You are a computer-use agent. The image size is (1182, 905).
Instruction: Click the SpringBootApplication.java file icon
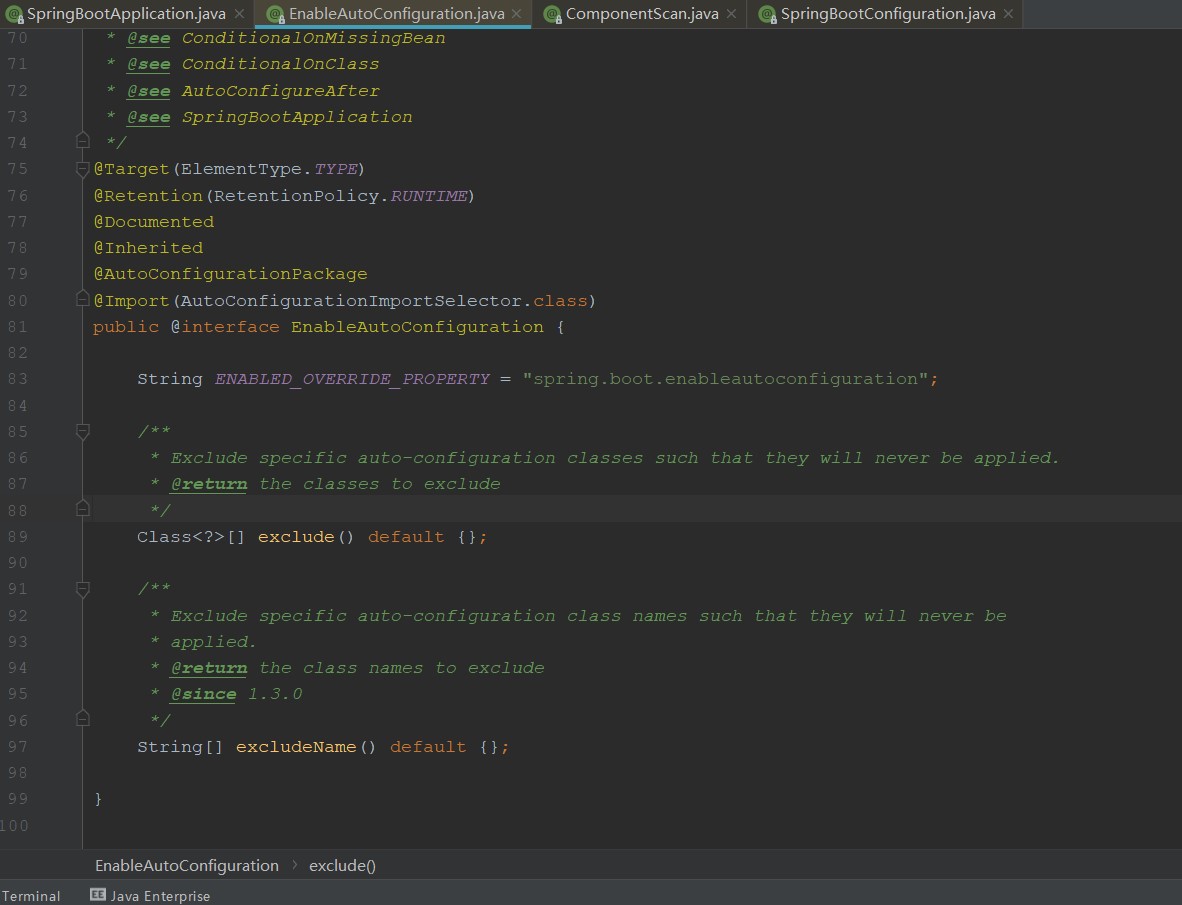click(x=14, y=14)
